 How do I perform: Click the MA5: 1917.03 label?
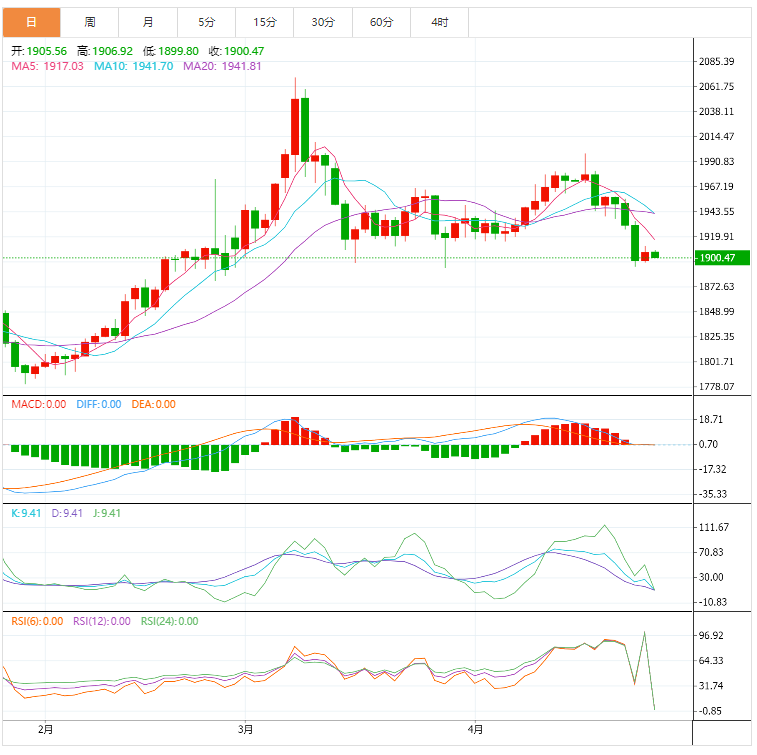[x=47, y=66]
